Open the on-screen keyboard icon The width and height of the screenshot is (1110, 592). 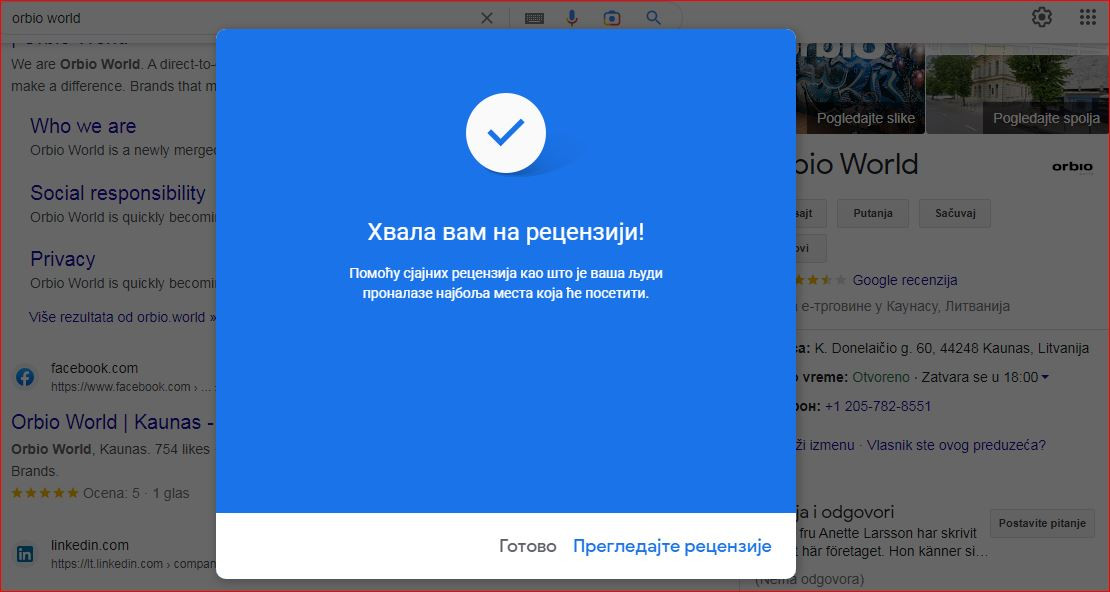pyautogui.click(x=534, y=18)
